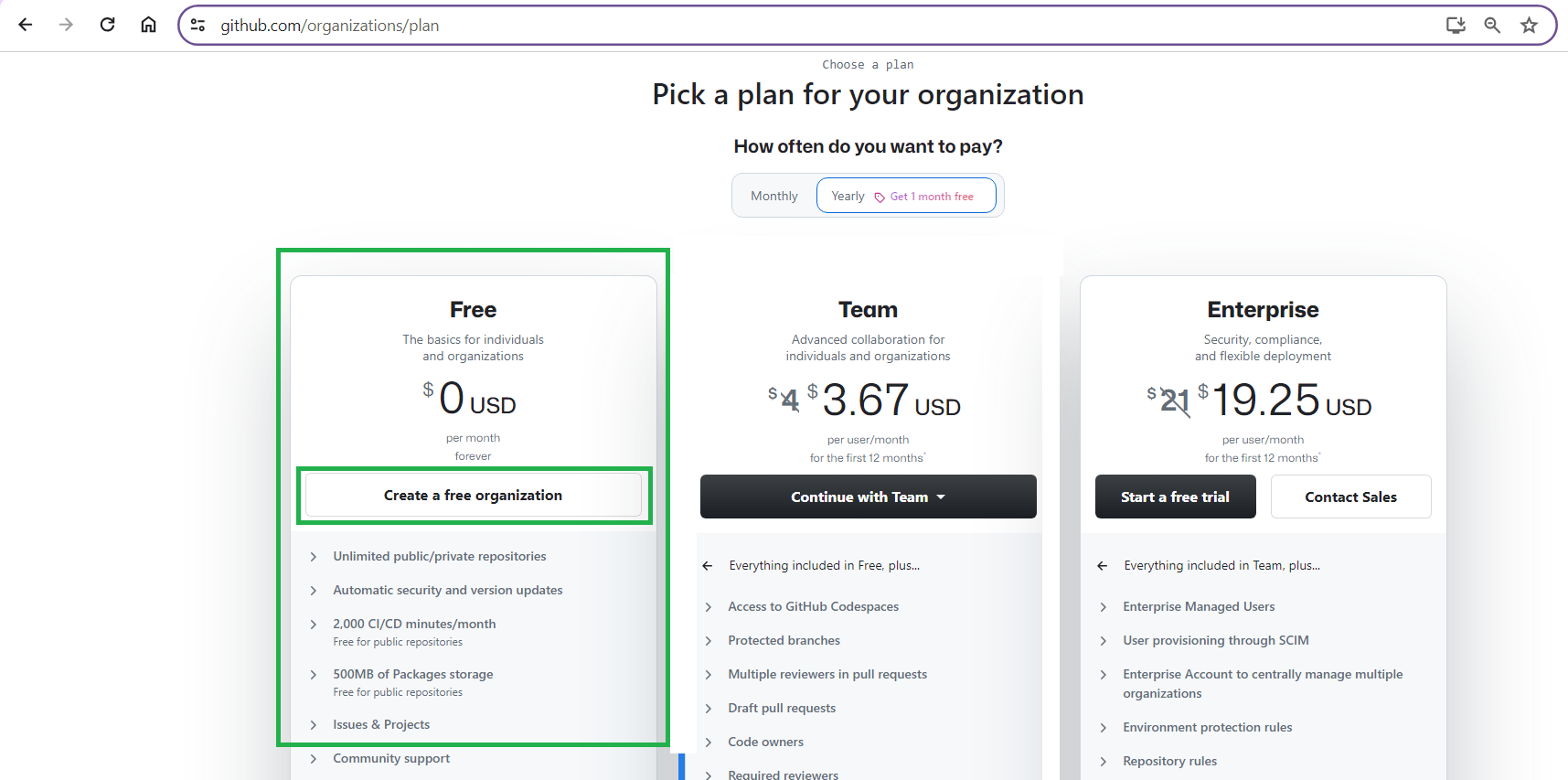1568x780 pixels.
Task: Click Everything included in Free, plus link
Action: [x=823, y=565]
